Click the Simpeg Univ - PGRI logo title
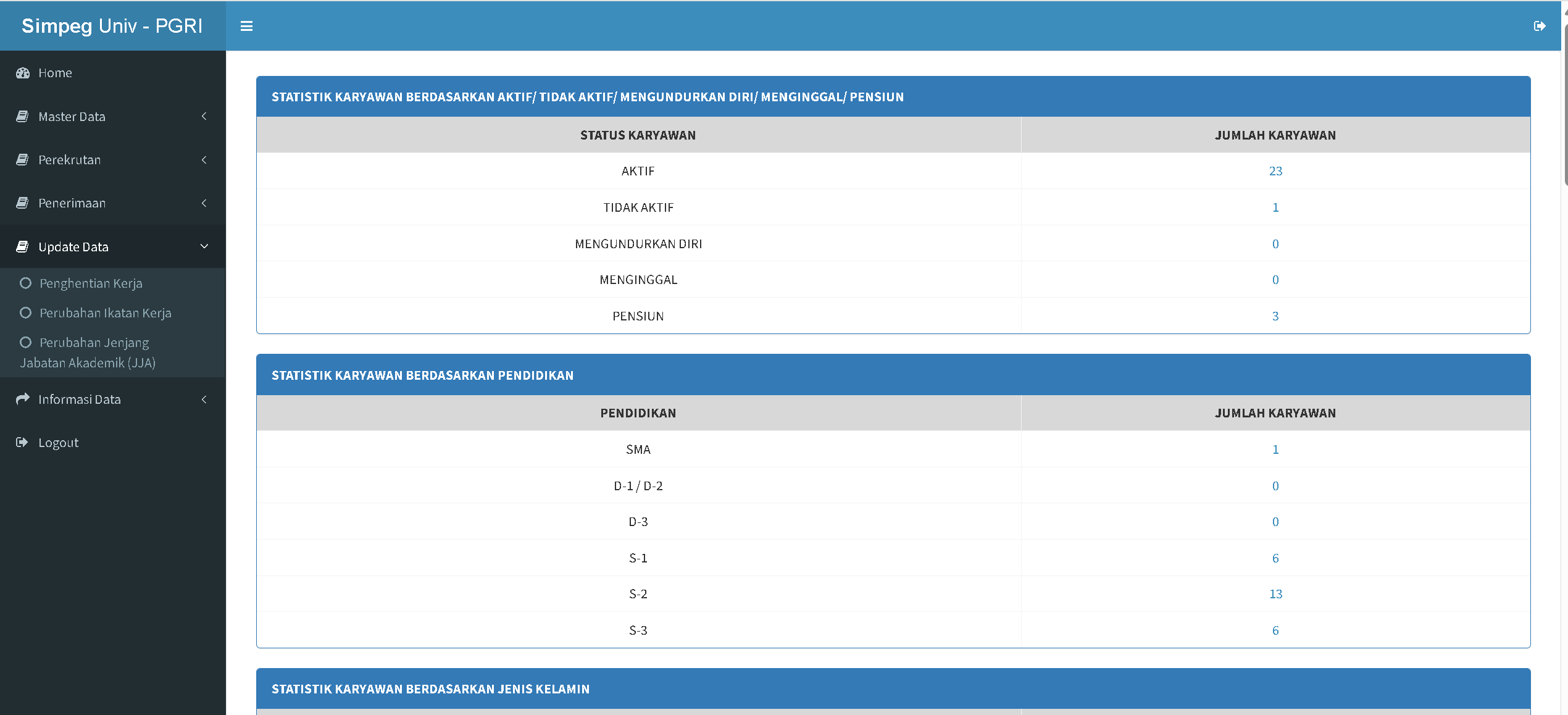Image resolution: width=1568 pixels, height=715 pixels. (112, 26)
